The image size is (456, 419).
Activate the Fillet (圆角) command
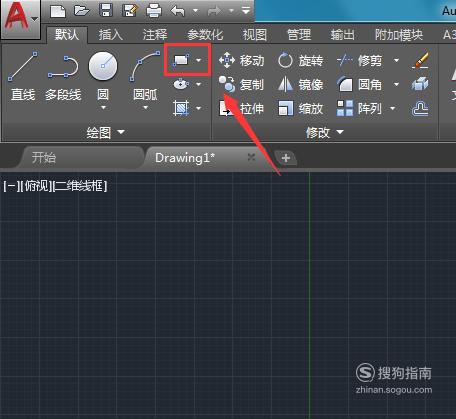coord(359,84)
